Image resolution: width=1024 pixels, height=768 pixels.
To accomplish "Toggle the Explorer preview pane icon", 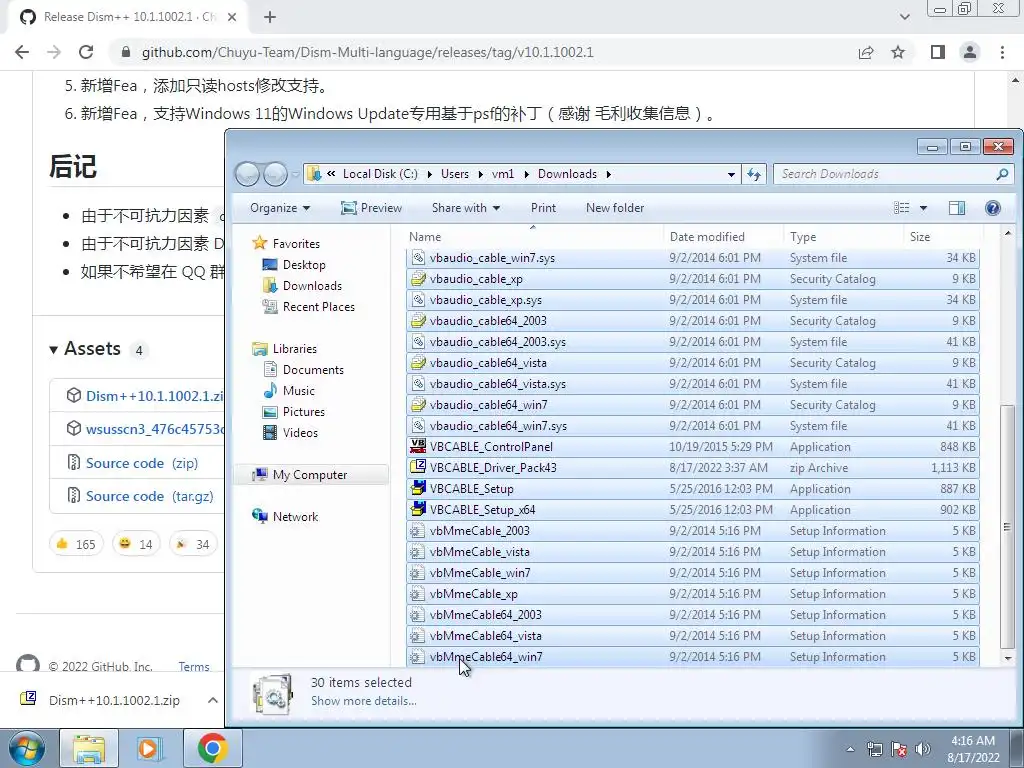I will pyautogui.click(x=957, y=208).
